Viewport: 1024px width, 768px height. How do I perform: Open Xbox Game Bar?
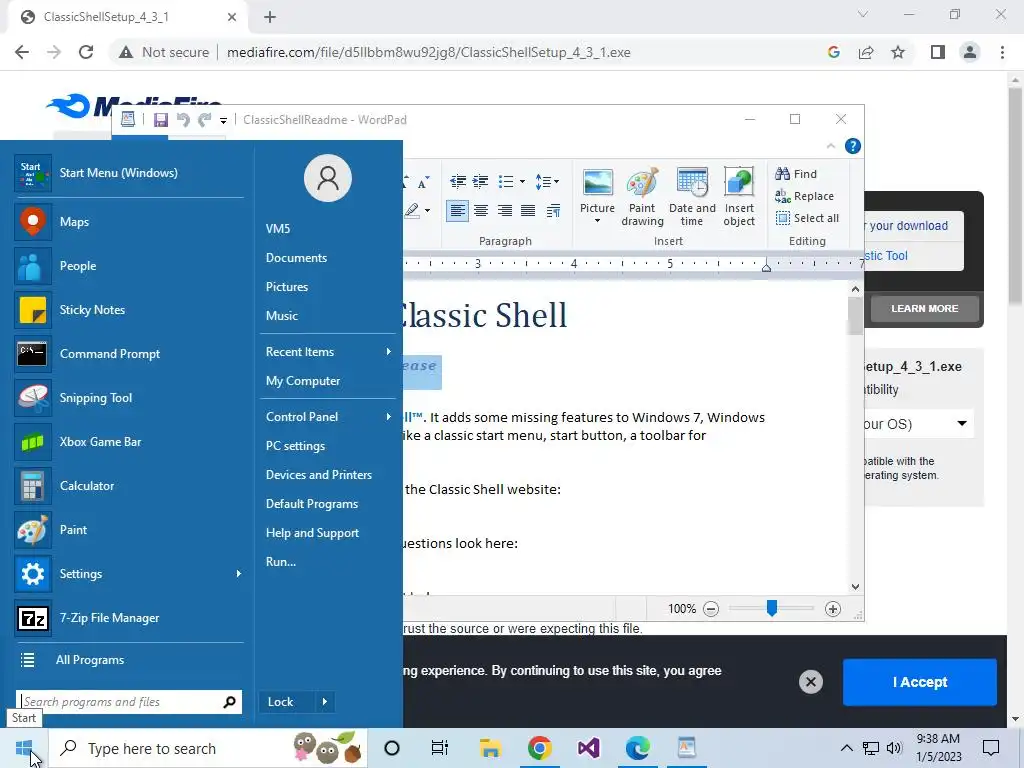click(x=129, y=441)
